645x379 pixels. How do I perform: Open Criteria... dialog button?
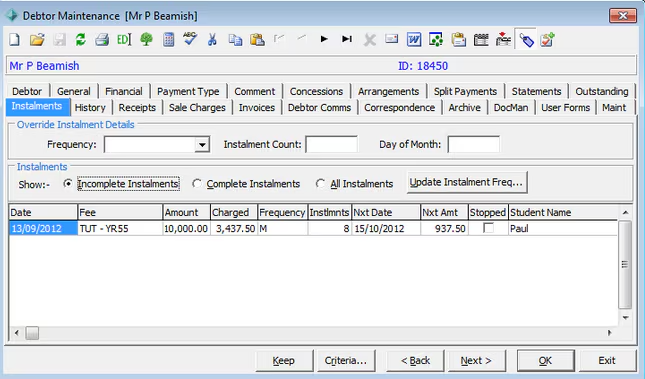tap(346, 360)
